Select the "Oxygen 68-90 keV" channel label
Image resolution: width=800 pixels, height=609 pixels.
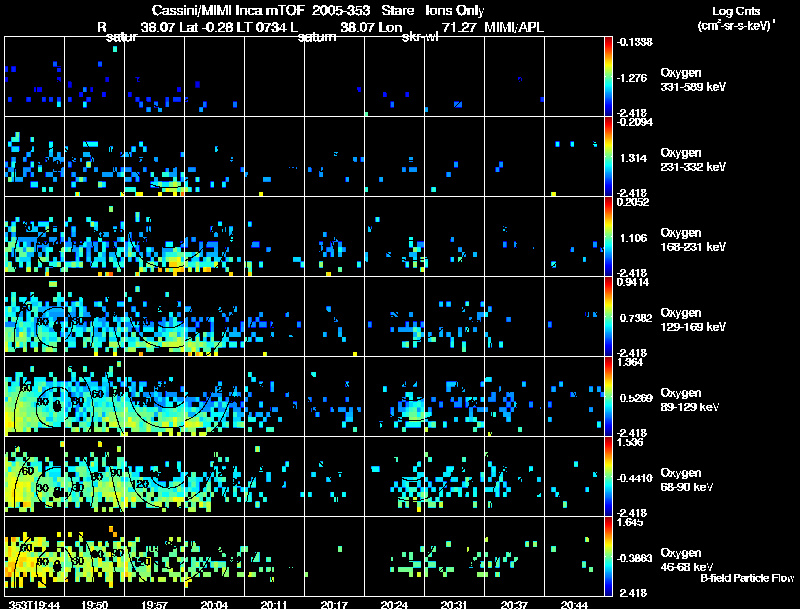pyautogui.click(x=687, y=480)
